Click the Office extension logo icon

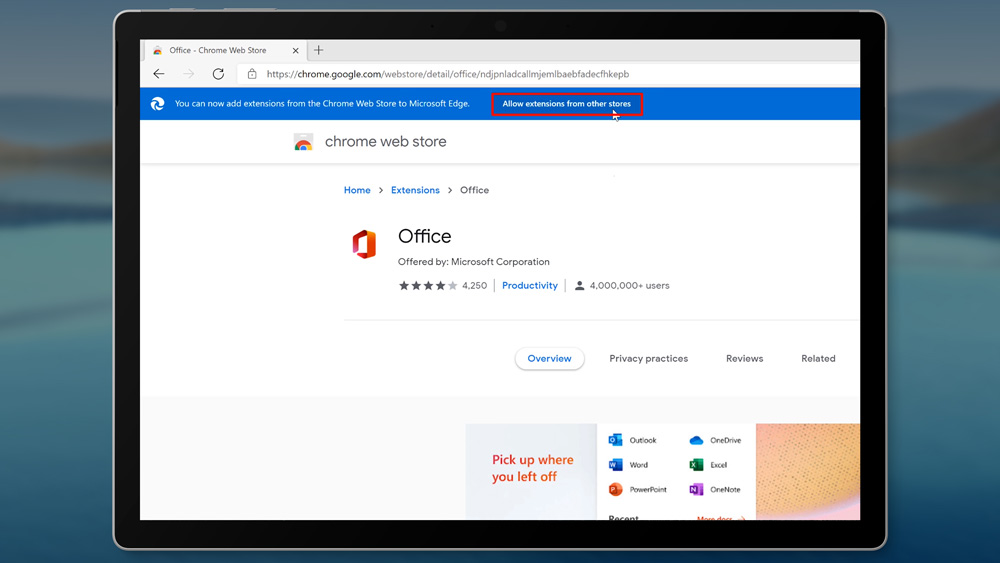(x=364, y=244)
